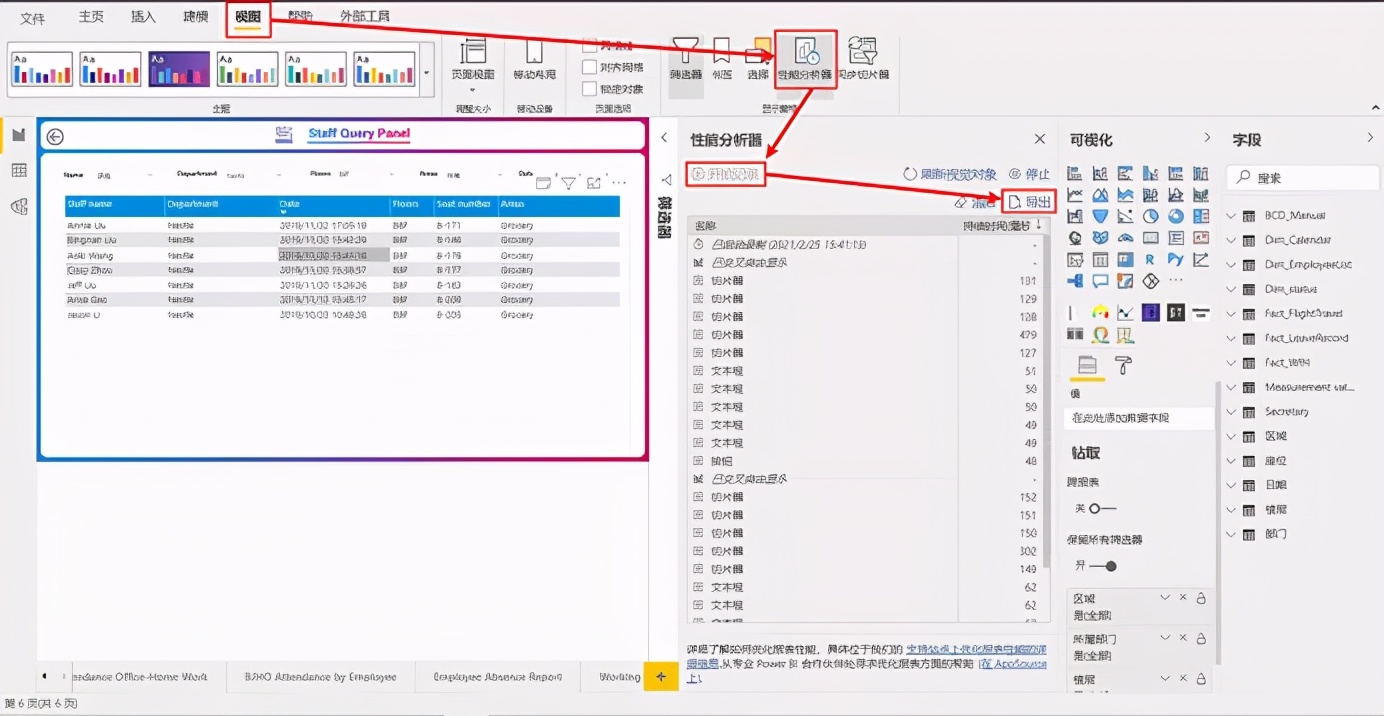This screenshot has width=1384, height=716.
Task: Switch to Data view in left sidebar
Action: [x=18, y=171]
